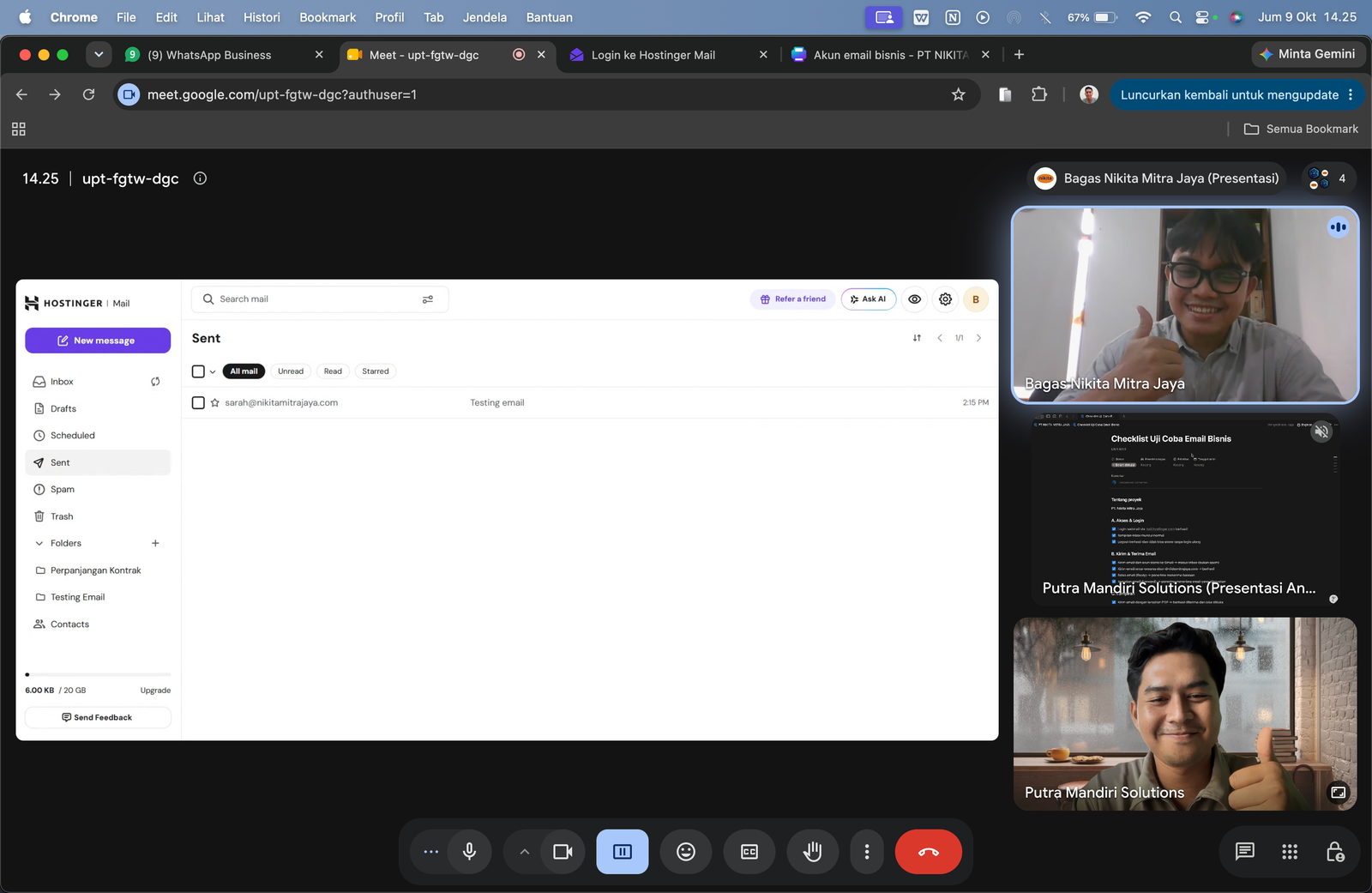Image resolution: width=1372 pixels, height=893 pixels.
Task: Click the sort order icon in Sent
Action: coord(917,338)
